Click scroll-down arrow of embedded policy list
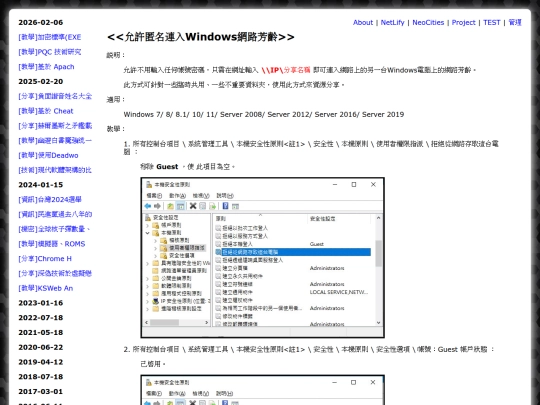Screen dimensions: 540x405 (x=378, y=323)
